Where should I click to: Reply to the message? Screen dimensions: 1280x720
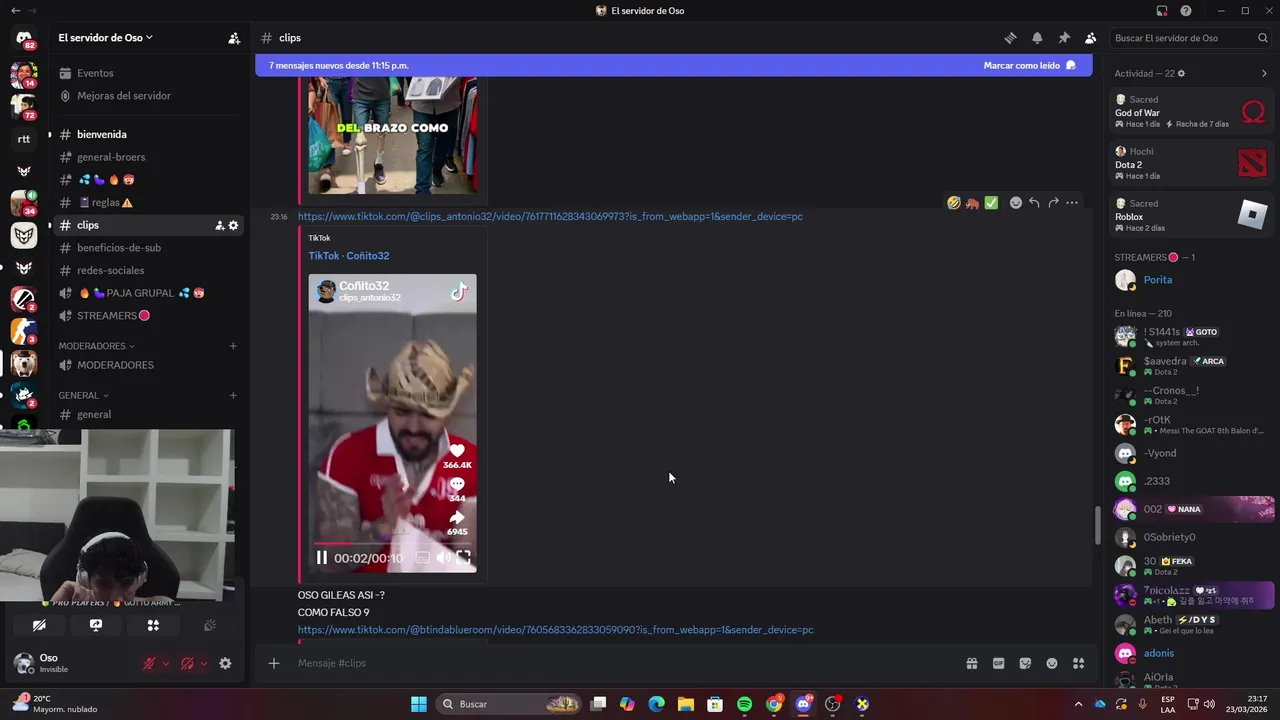(1035, 202)
